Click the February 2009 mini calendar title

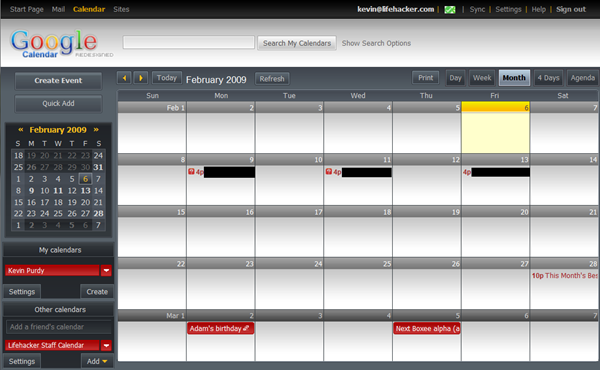[x=58, y=130]
